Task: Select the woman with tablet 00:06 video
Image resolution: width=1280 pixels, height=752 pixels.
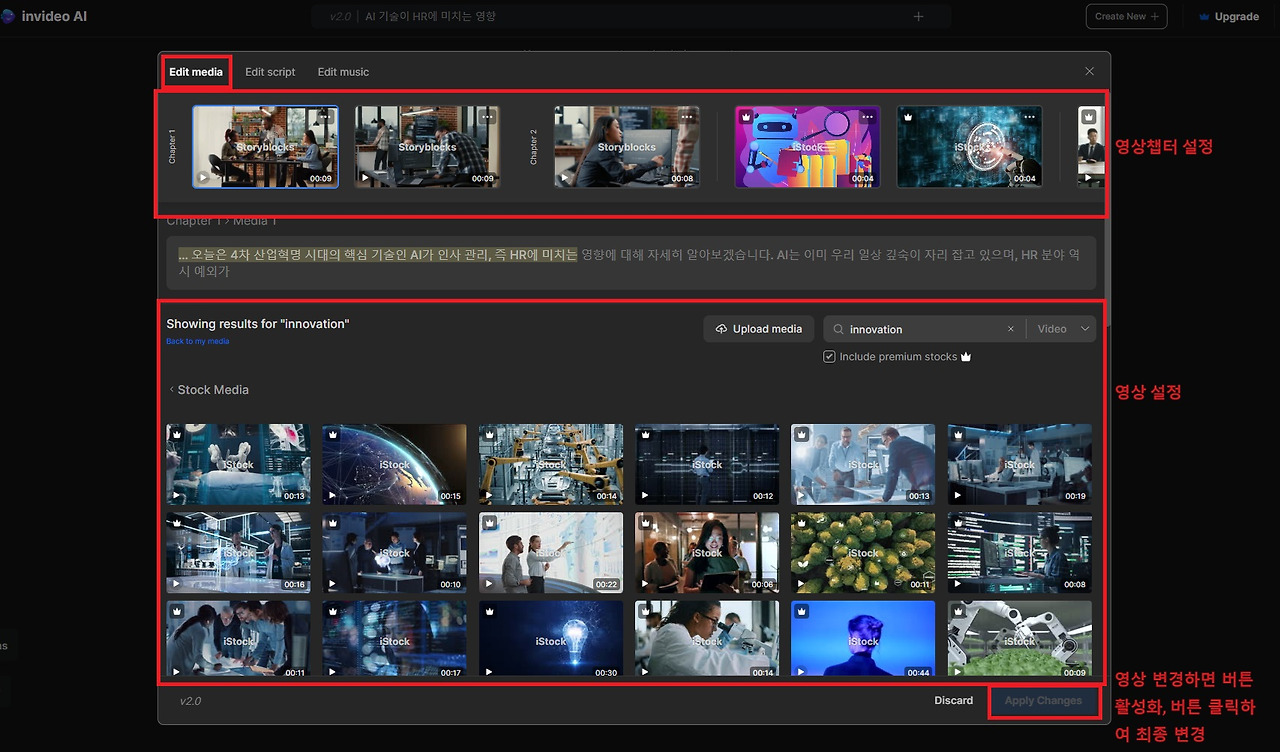Action: (707, 553)
